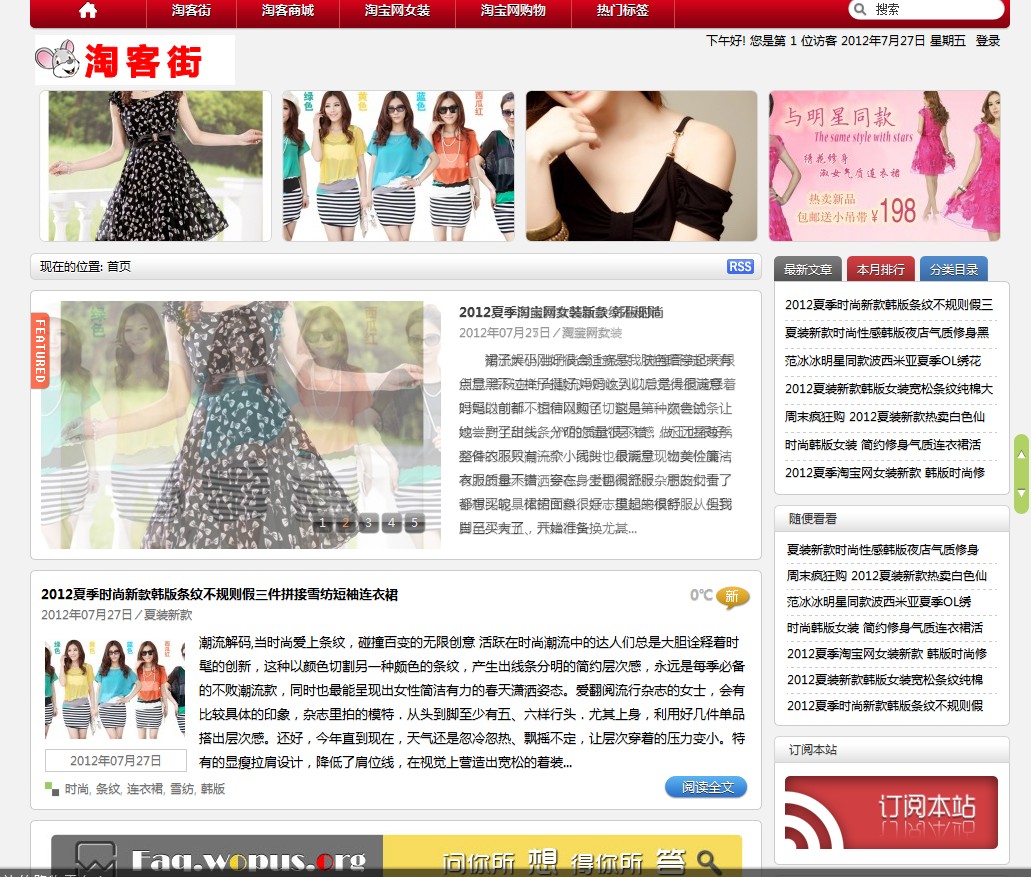Viewport: 1031px width, 877px height.
Task: Select slide 5 in featured slider
Action: 414,523
